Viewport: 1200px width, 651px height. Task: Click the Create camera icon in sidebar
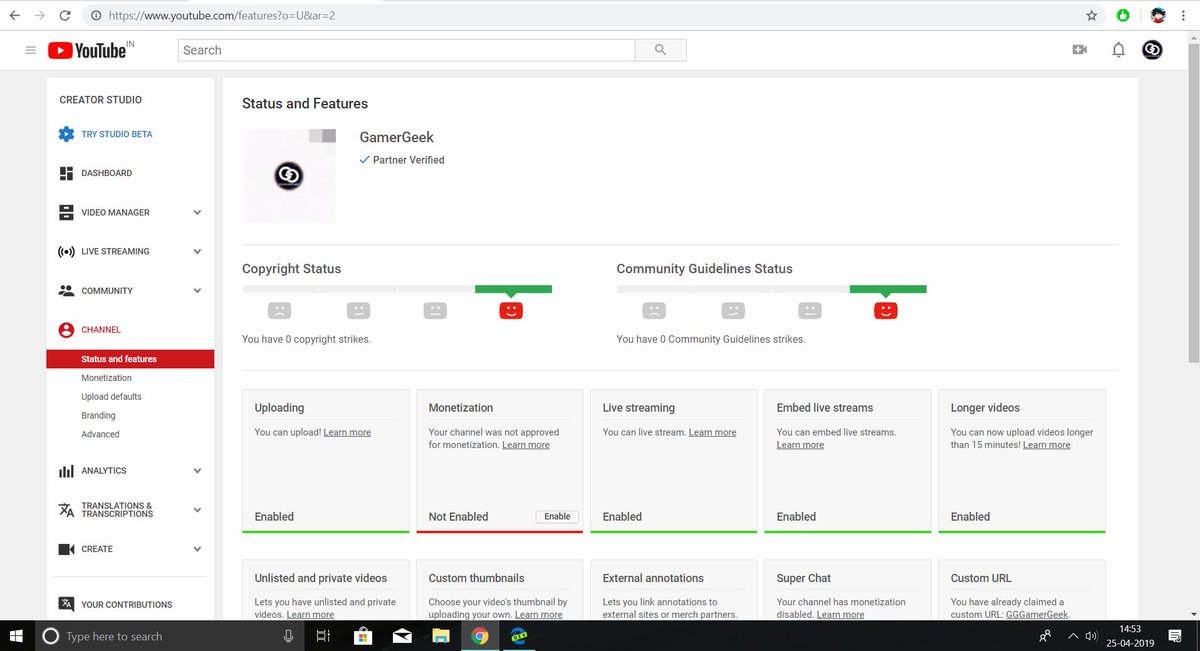pyautogui.click(x=66, y=549)
